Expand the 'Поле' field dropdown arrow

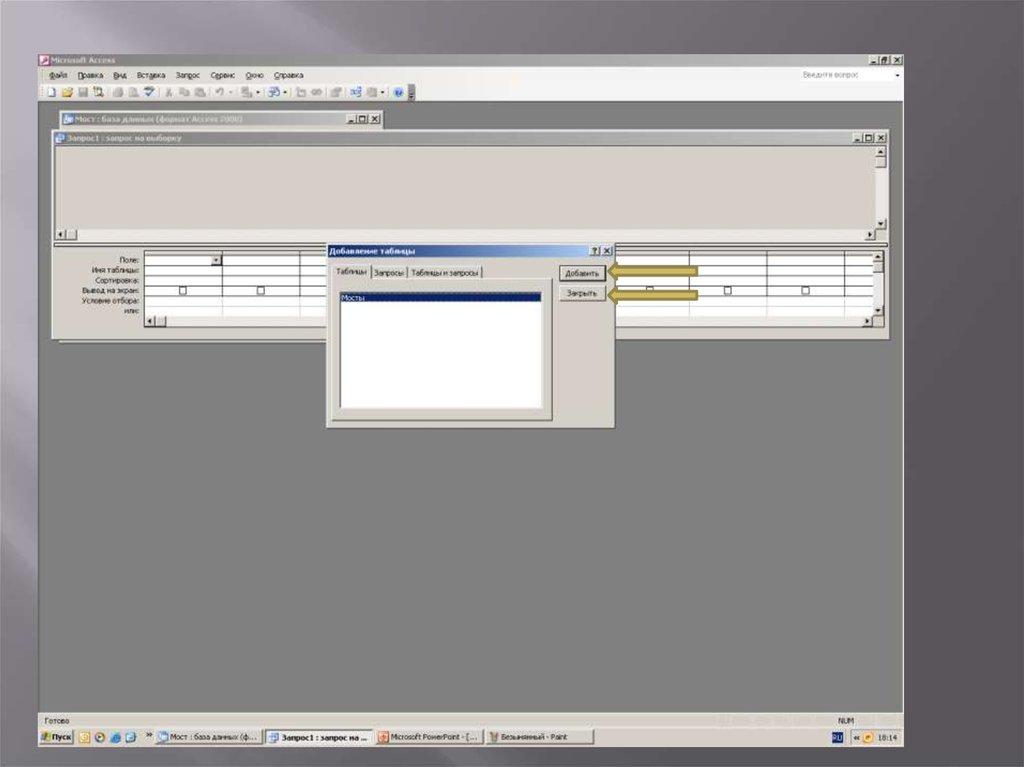(x=216, y=260)
